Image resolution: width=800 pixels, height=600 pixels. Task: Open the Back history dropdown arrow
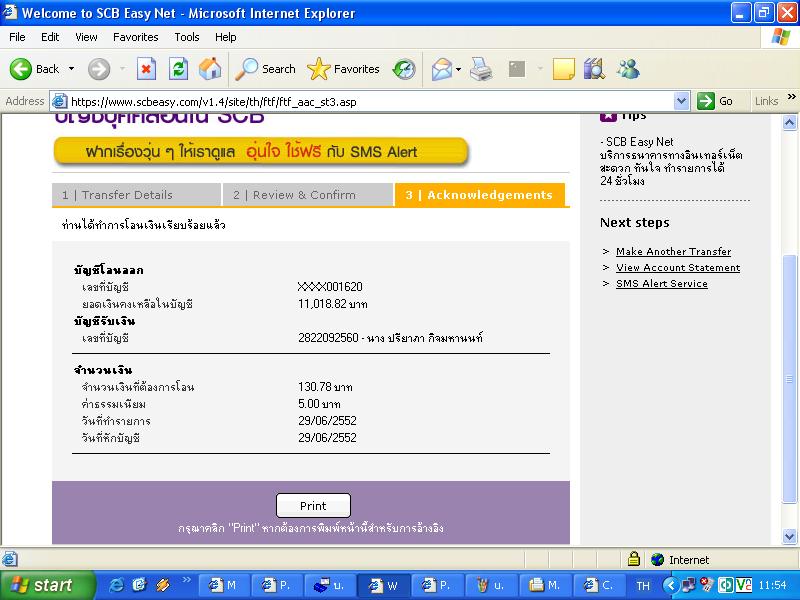coord(71,69)
